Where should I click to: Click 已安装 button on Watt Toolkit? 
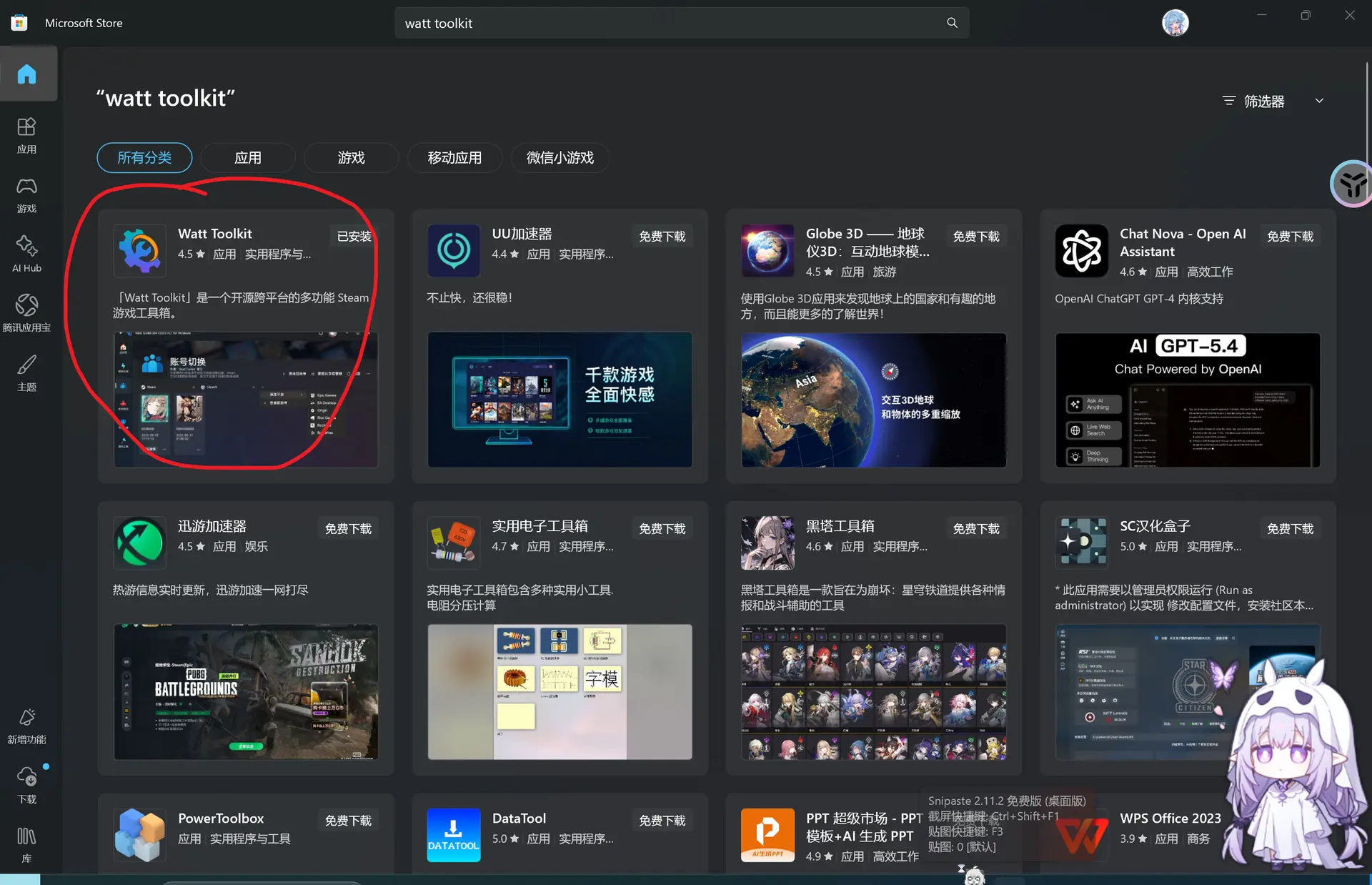pyautogui.click(x=354, y=237)
